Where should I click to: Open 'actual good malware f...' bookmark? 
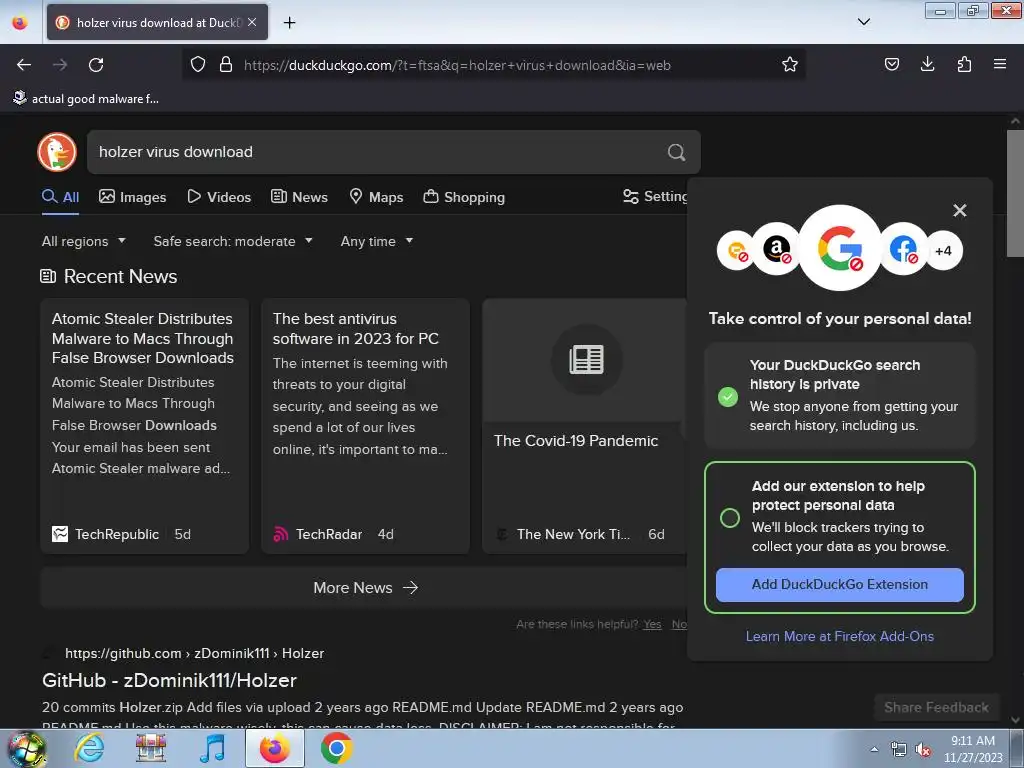[x=86, y=99]
